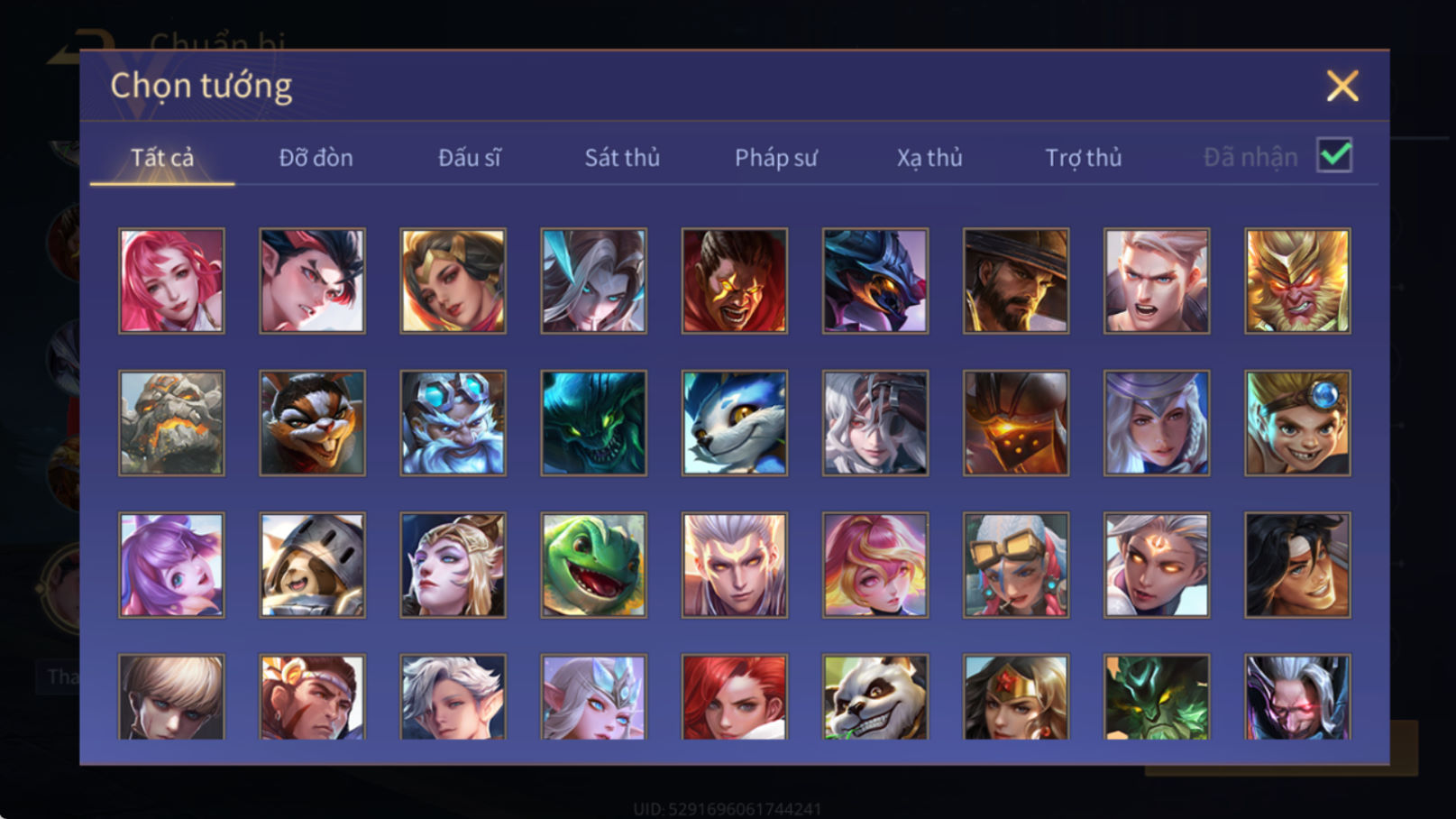Choose the golden Monkey King hero portrait

(1297, 281)
